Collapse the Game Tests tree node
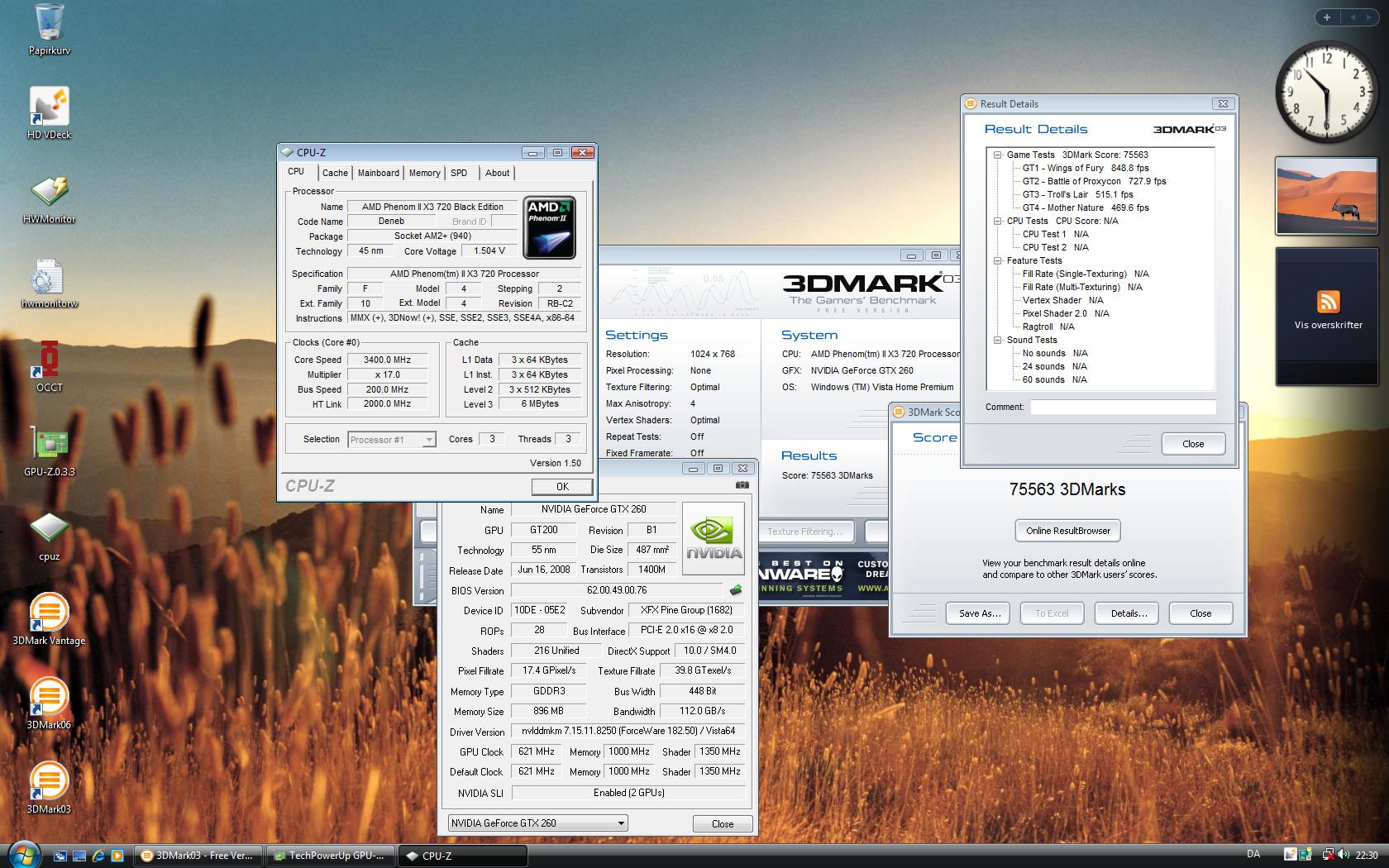 click(x=998, y=155)
